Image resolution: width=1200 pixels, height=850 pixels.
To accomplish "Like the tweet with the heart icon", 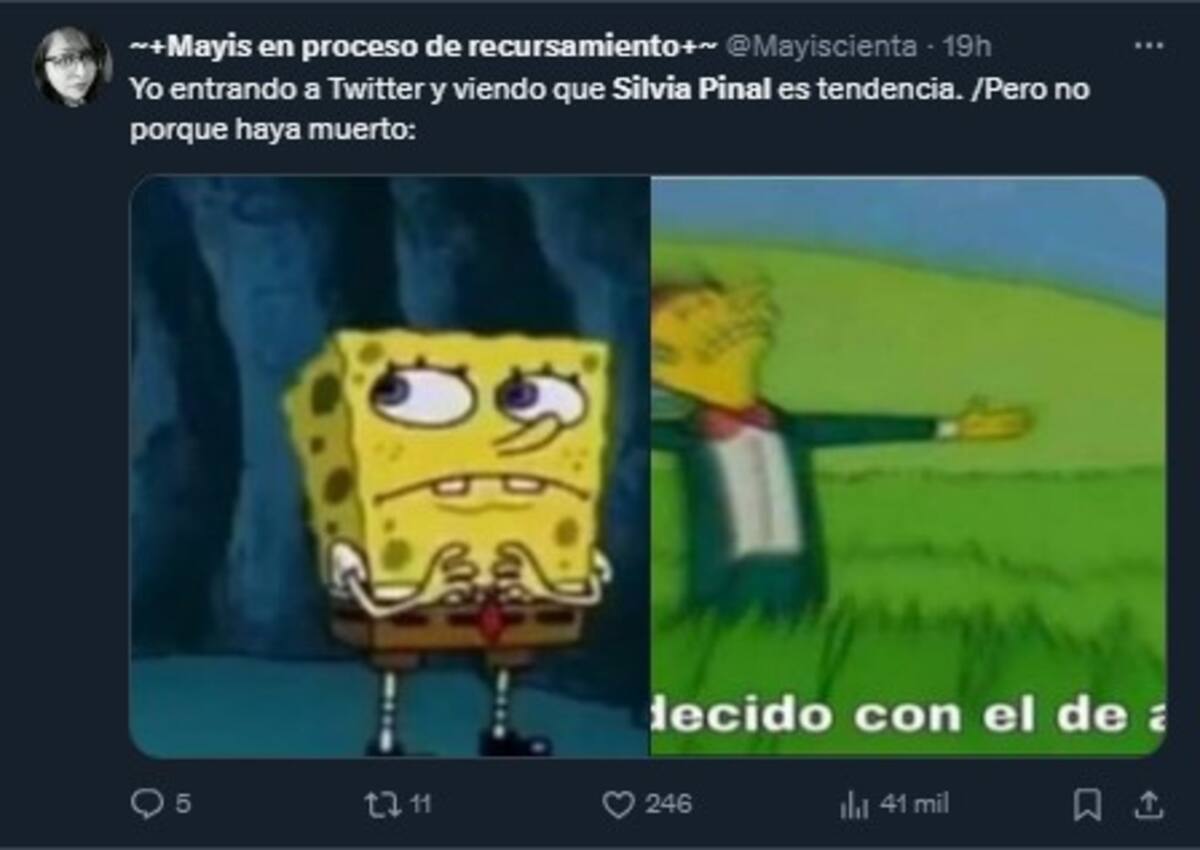I will [618, 804].
